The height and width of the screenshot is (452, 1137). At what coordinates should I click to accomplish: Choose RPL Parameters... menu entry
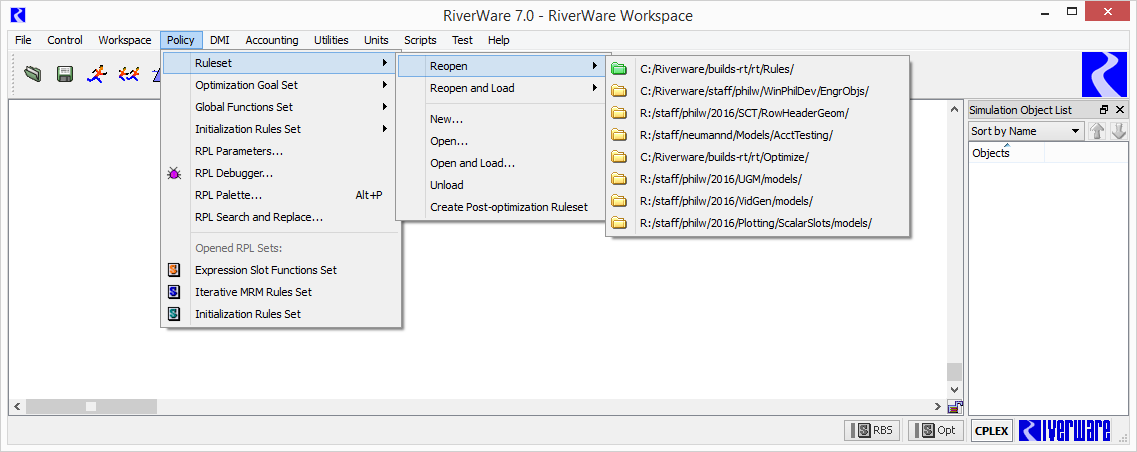[x=281, y=151]
